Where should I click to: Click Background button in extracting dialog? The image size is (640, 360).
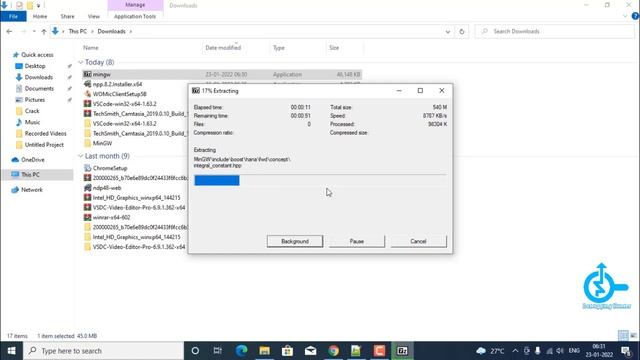(295, 241)
